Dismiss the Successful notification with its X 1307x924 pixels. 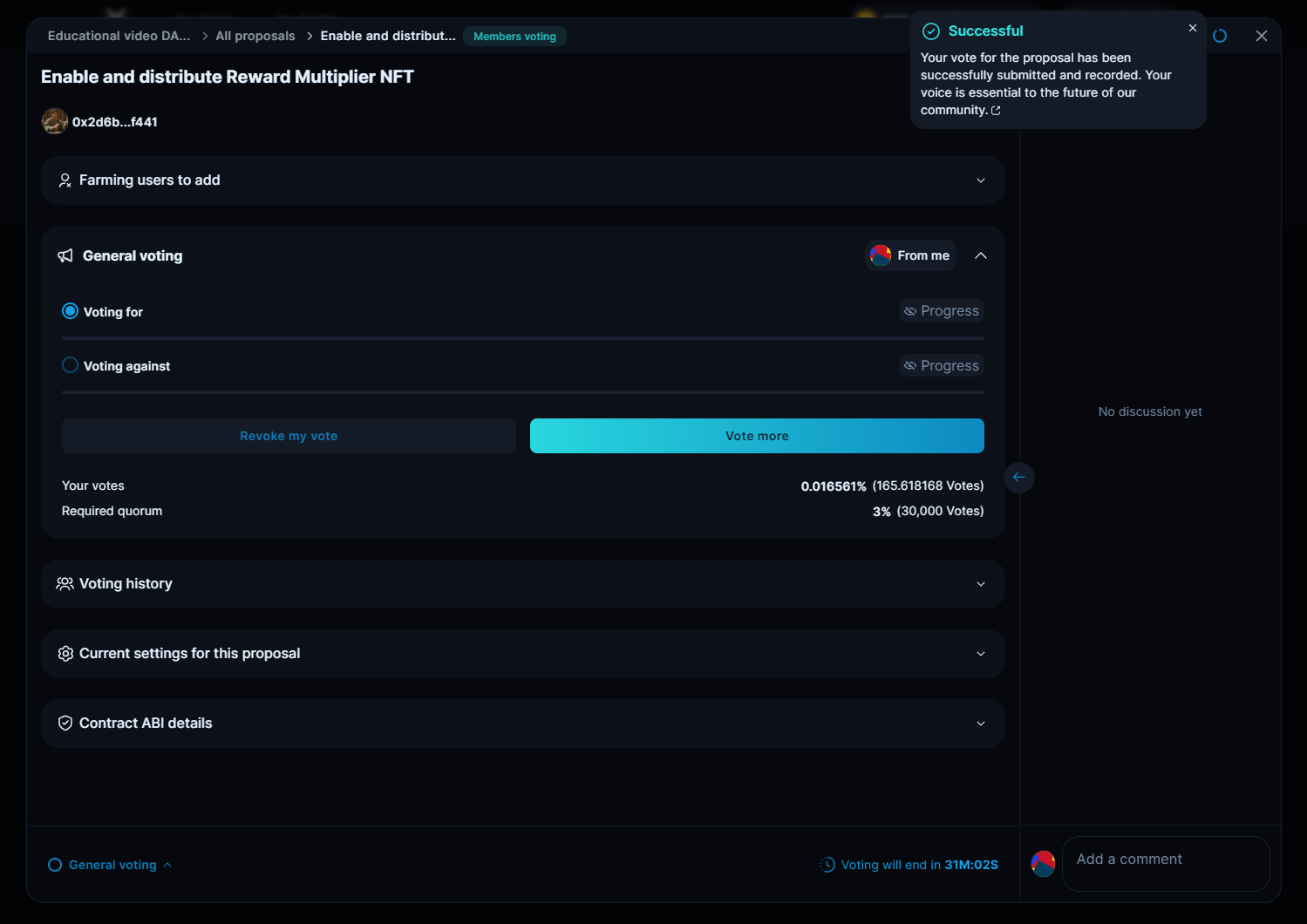tap(1193, 28)
